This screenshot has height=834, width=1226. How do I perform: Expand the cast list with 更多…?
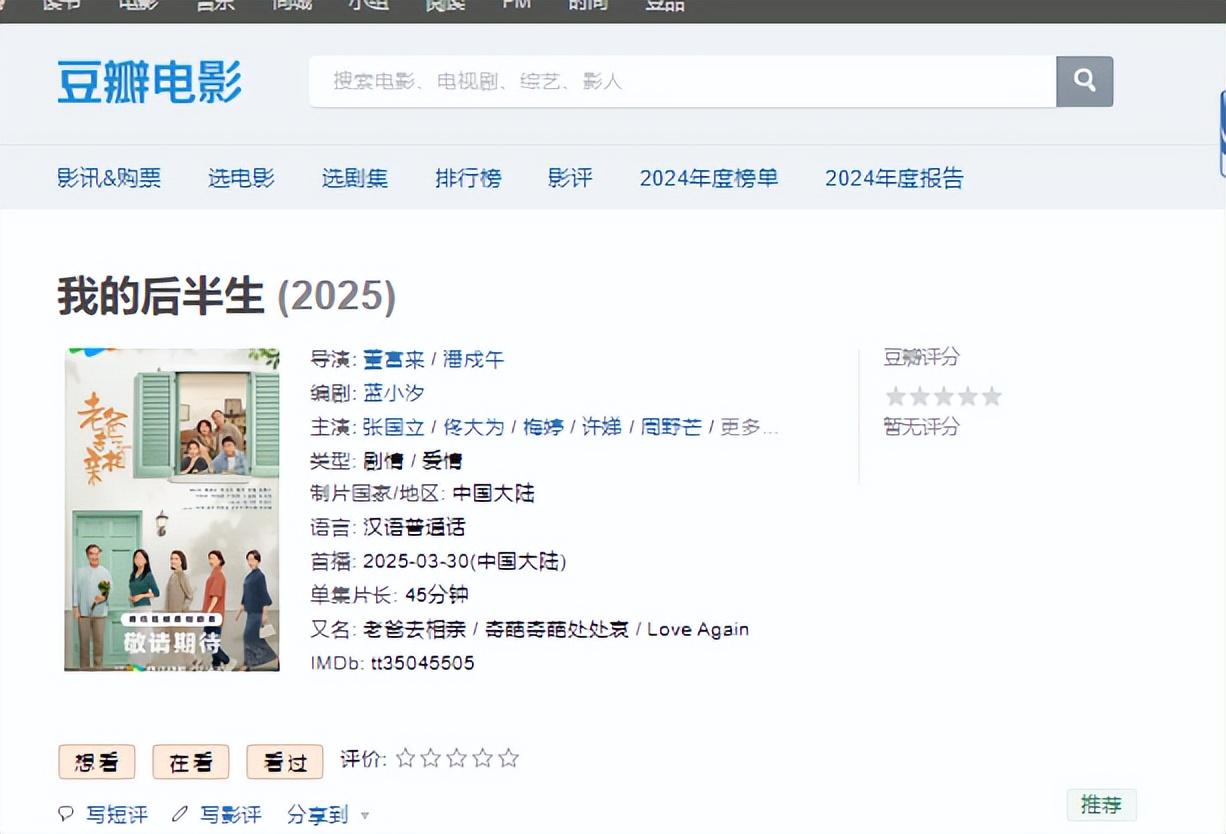tap(749, 427)
